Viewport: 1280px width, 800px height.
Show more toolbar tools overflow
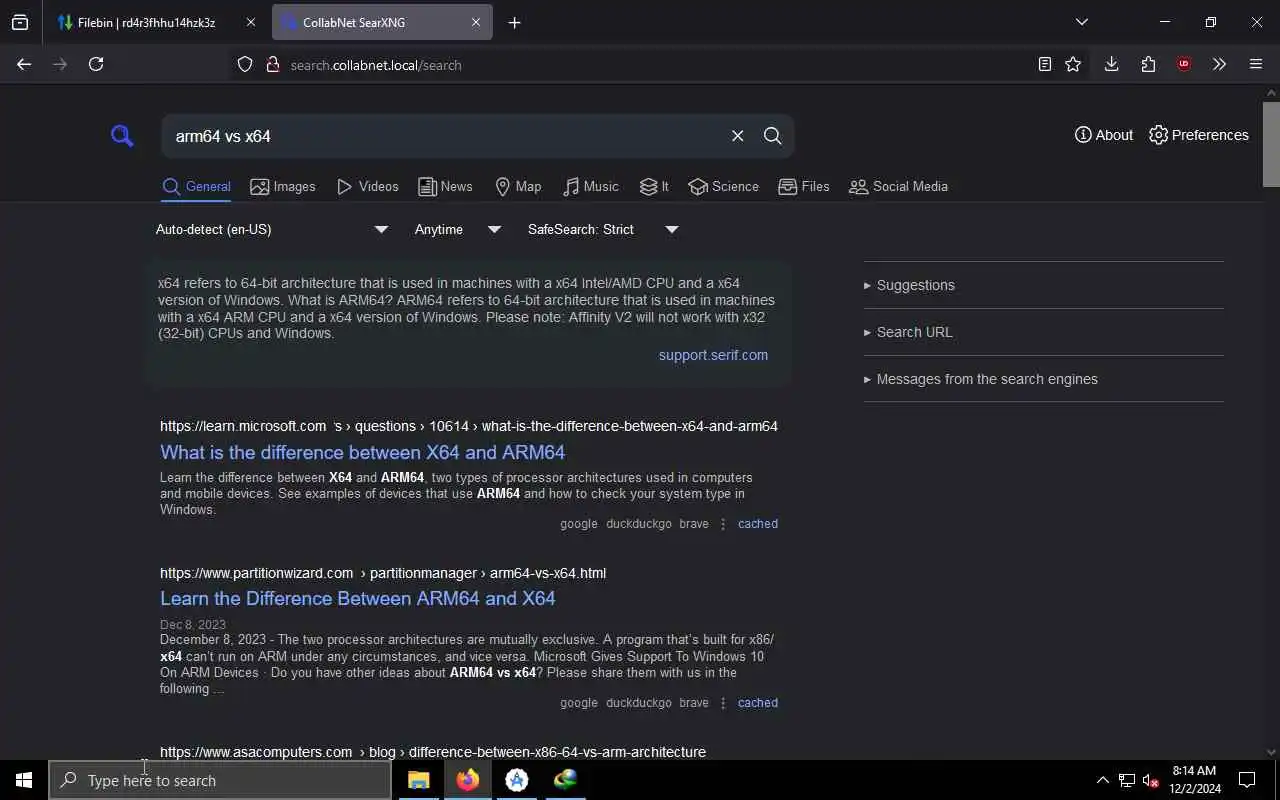tap(1219, 64)
